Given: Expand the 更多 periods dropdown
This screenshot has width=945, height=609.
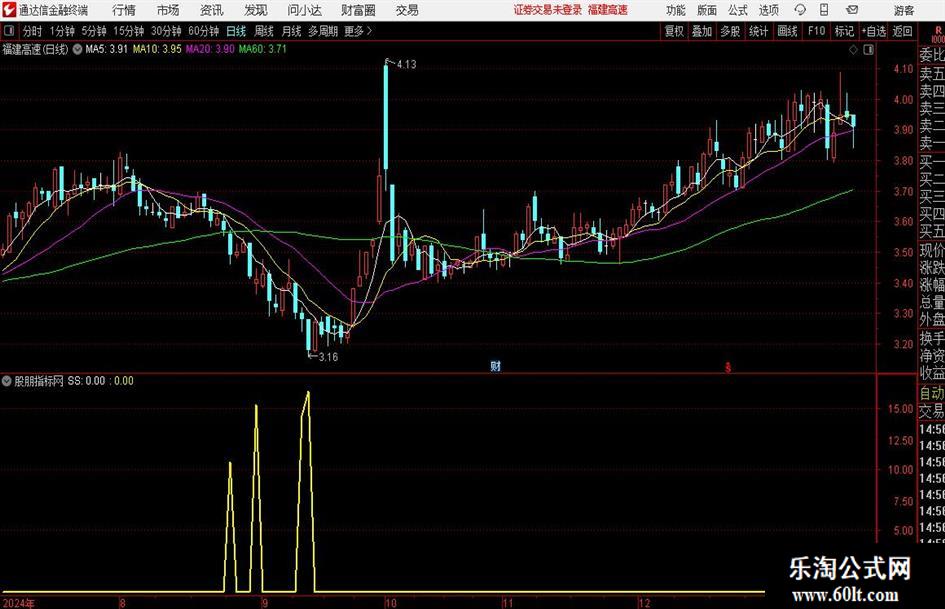Looking at the screenshot, I should (358, 31).
